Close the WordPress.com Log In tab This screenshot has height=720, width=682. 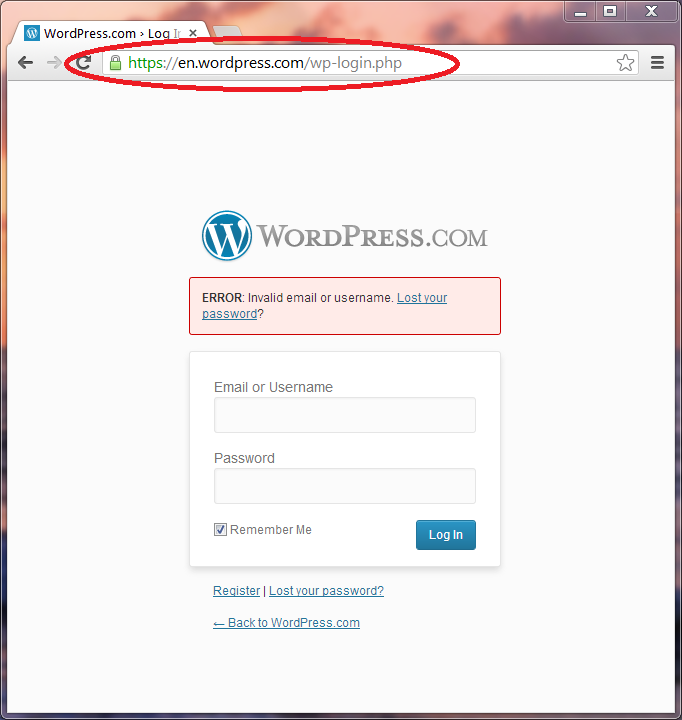(x=193, y=33)
